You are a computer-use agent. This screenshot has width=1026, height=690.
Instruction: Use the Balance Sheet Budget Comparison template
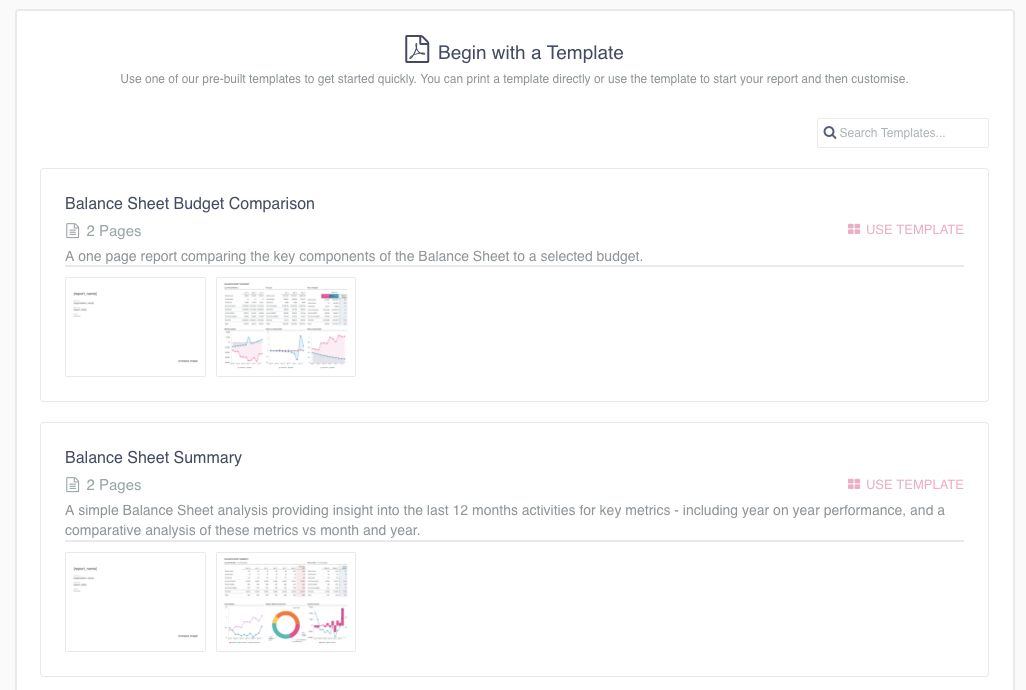coord(906,230)
